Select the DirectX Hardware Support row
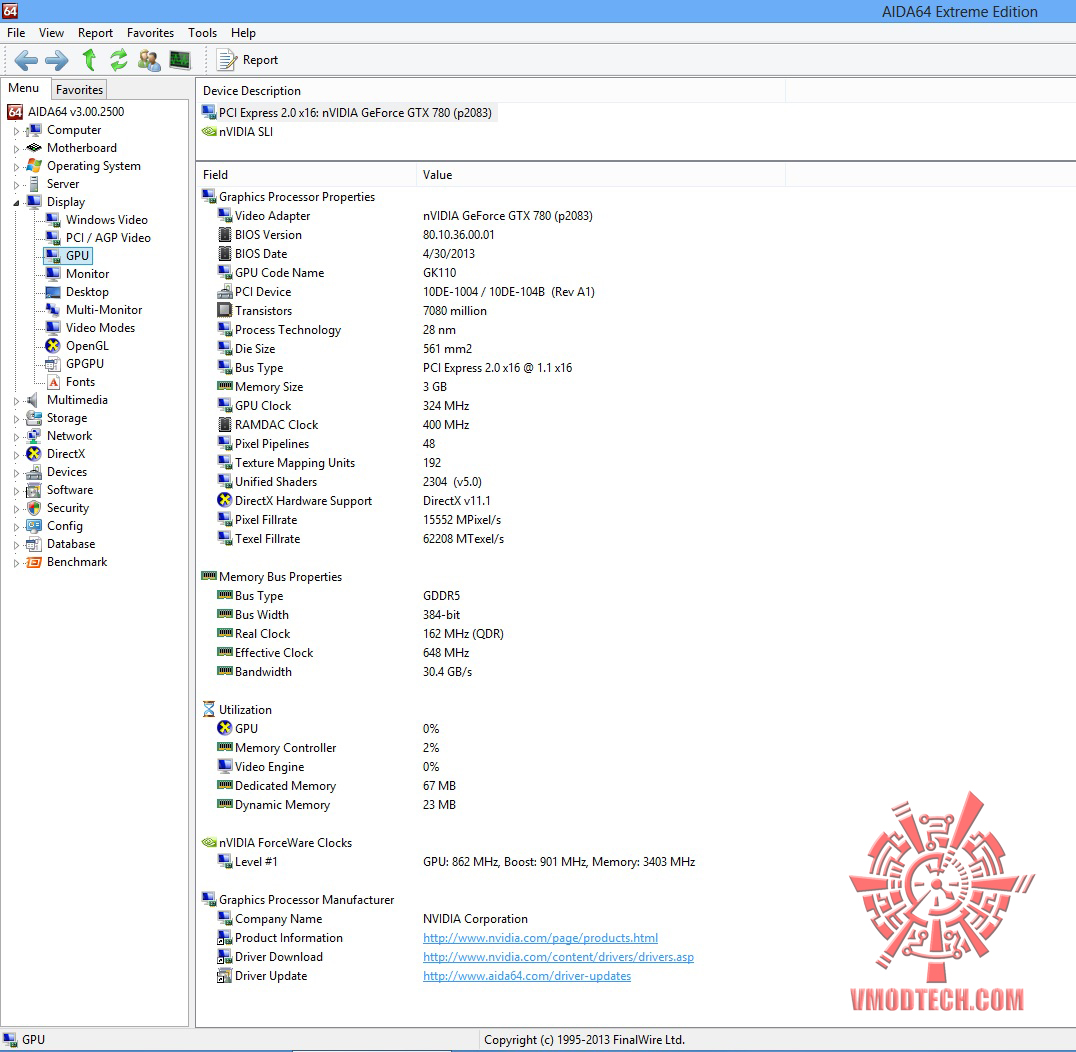 click(x=491, y=501)
